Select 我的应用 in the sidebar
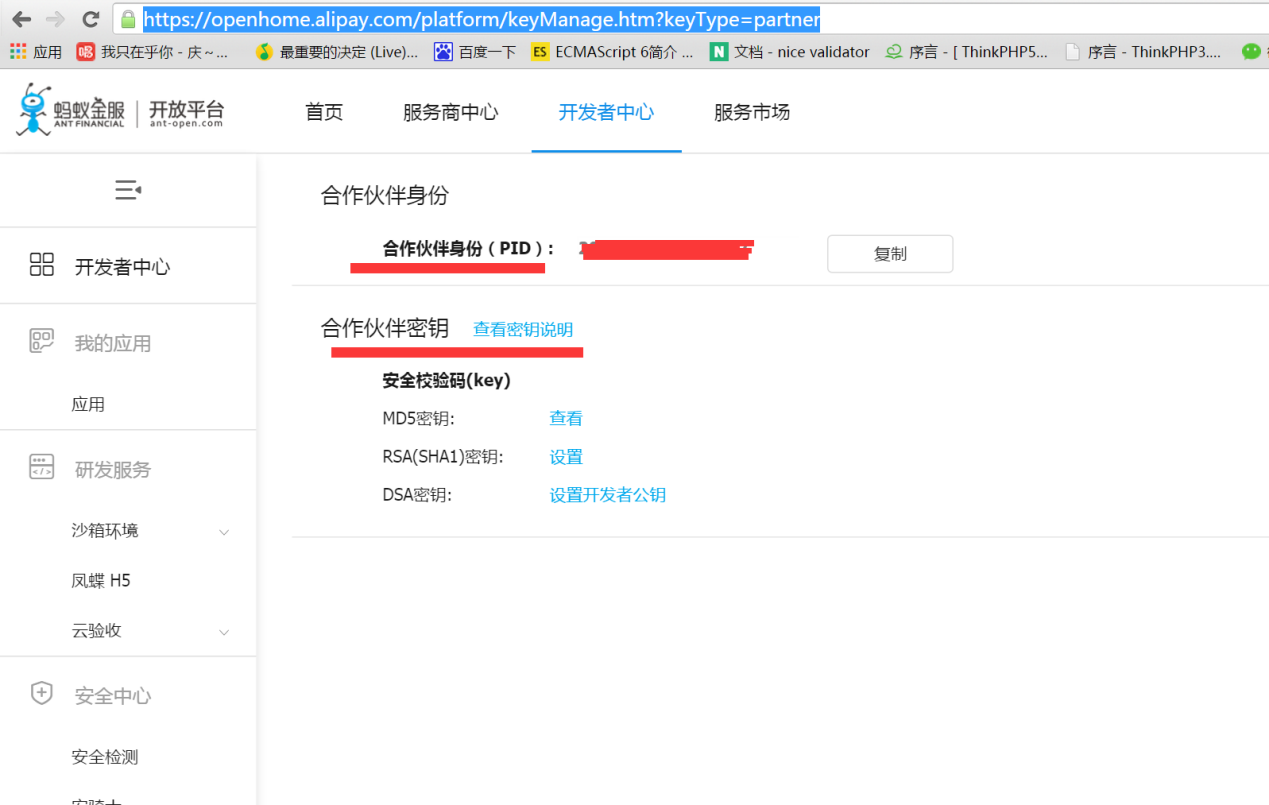Viewport: 1269px width, 805px height. click(x=113, y=344)
